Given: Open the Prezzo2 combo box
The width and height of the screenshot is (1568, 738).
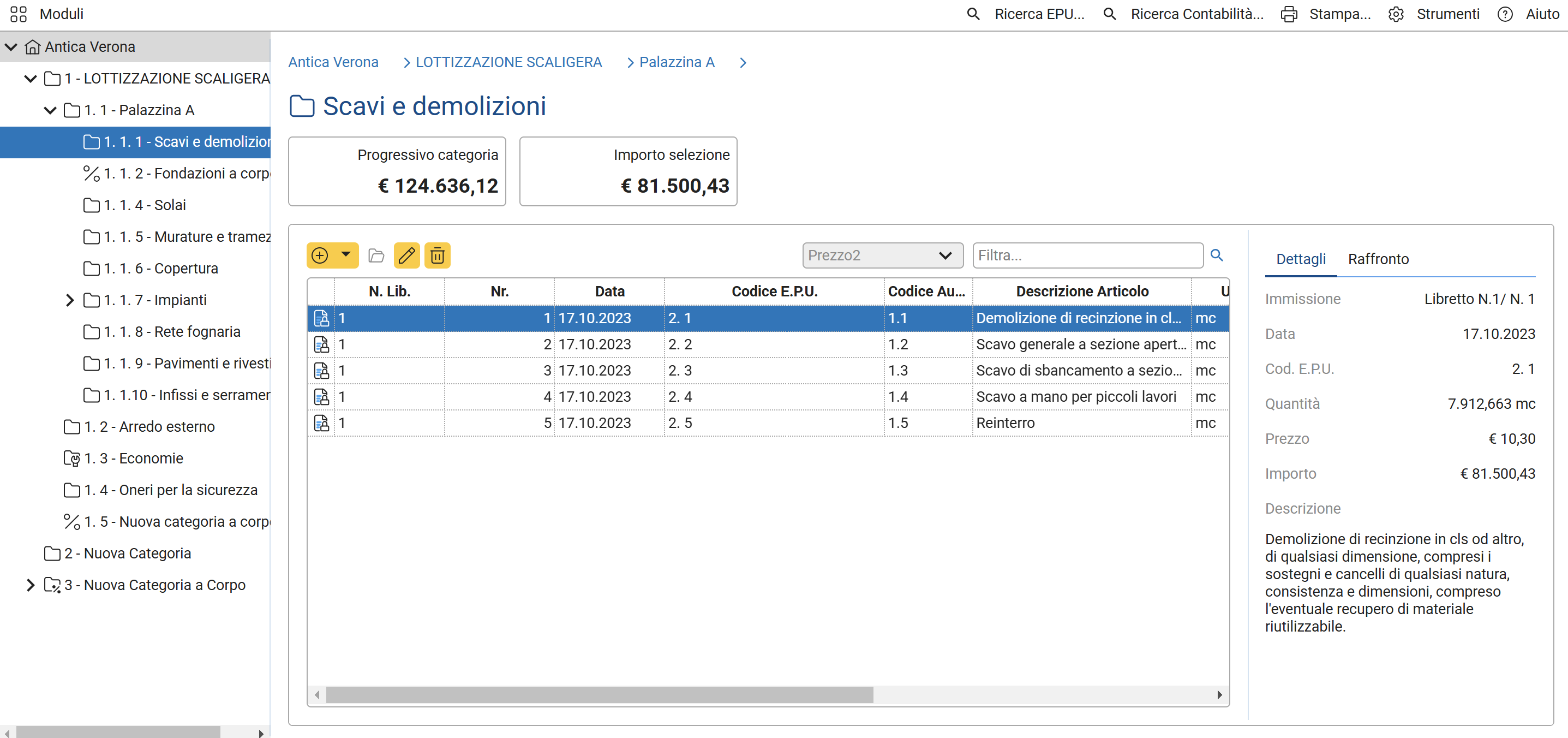Looking at the screenshot, I should click(x=882, y=255).
